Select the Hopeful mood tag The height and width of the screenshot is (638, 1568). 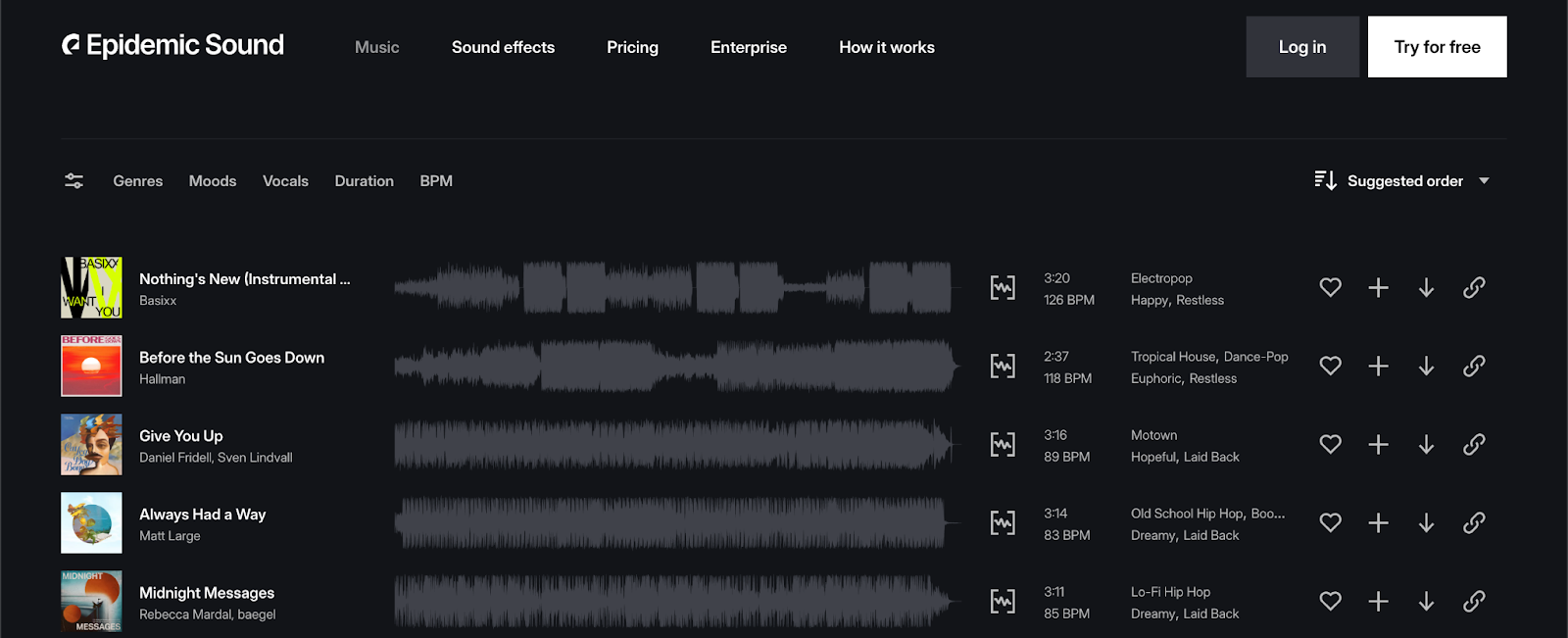(1153, 457)
